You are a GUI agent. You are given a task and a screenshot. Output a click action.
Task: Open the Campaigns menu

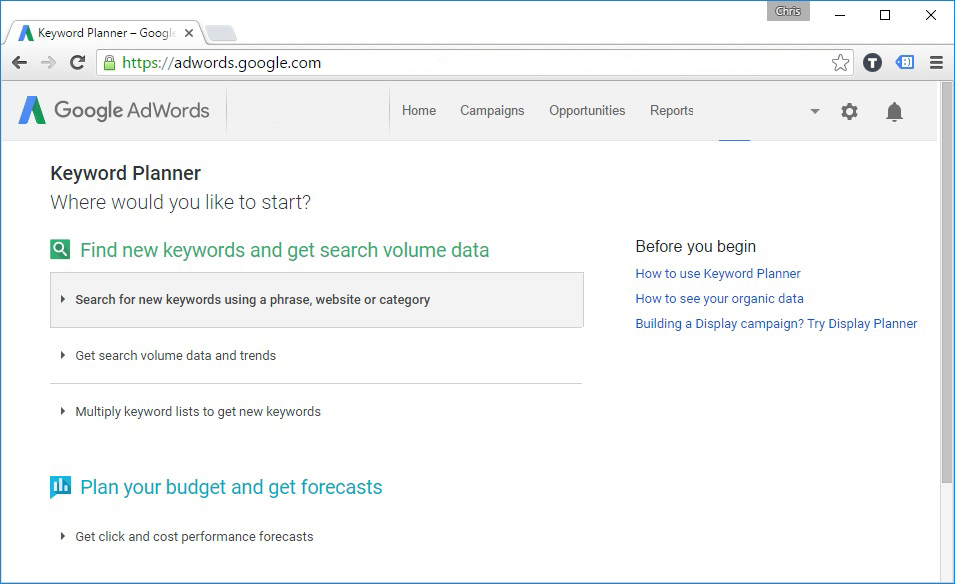[492, 110]
